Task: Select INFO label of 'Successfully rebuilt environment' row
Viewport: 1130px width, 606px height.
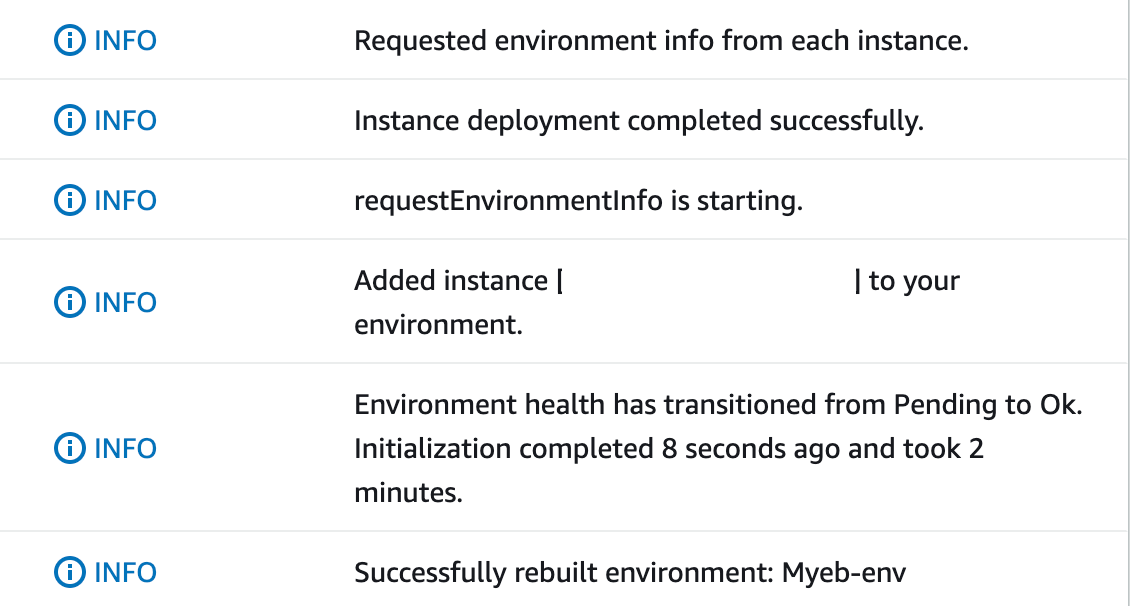Action: [125, 573]
